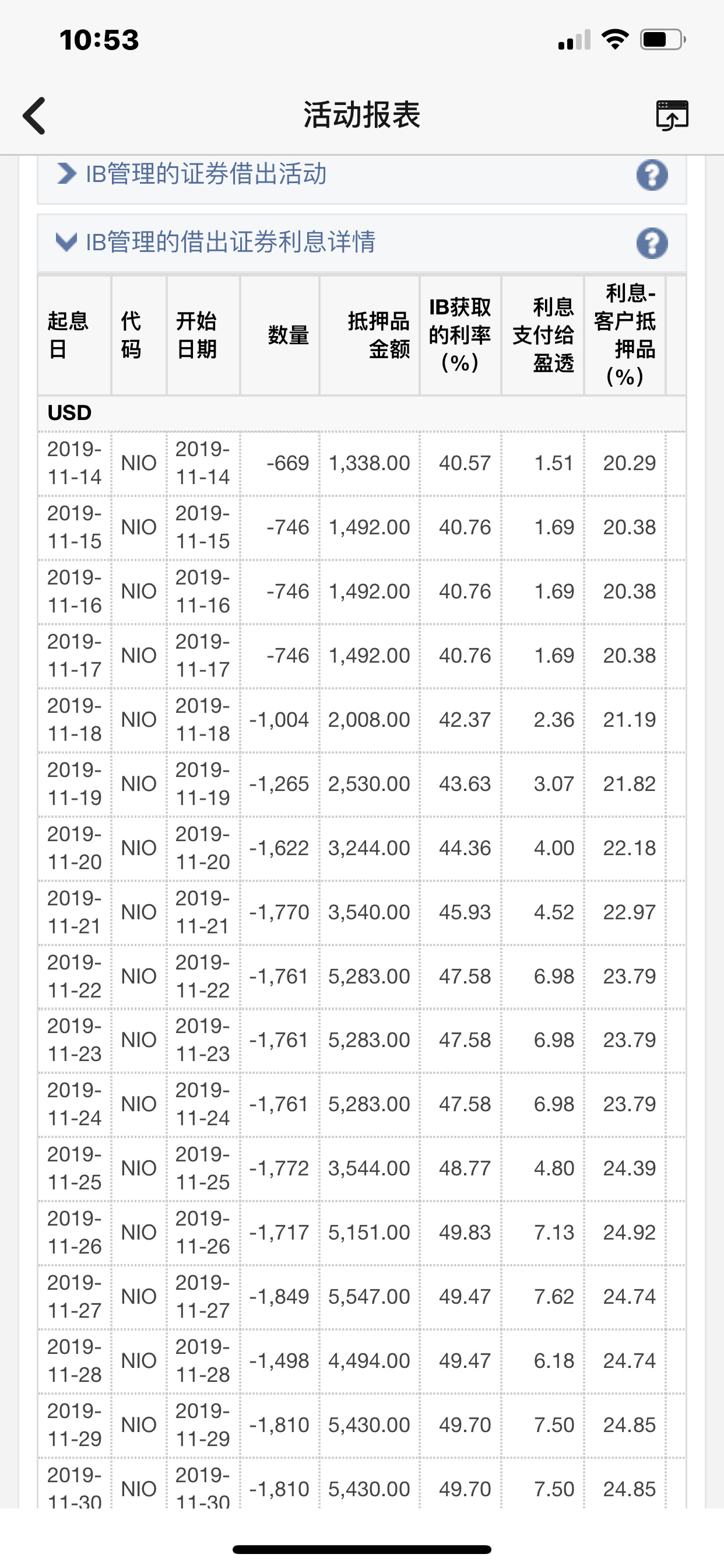The image size is (724, 1568).
Task: Tap the 活动报表 page title
Action: (x=362, y=115)
